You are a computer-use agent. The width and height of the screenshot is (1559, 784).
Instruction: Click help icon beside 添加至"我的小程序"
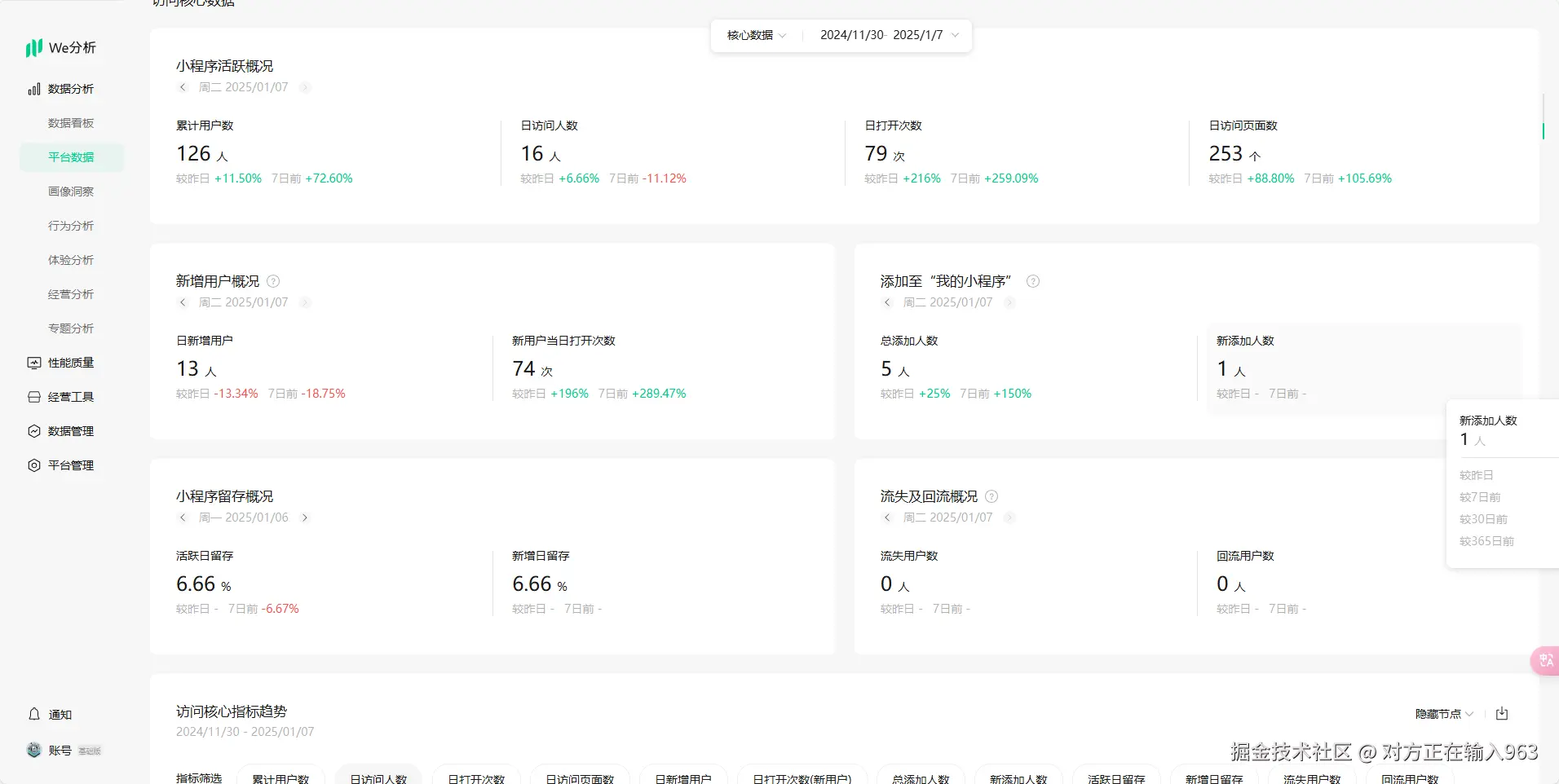point(1033,281)
